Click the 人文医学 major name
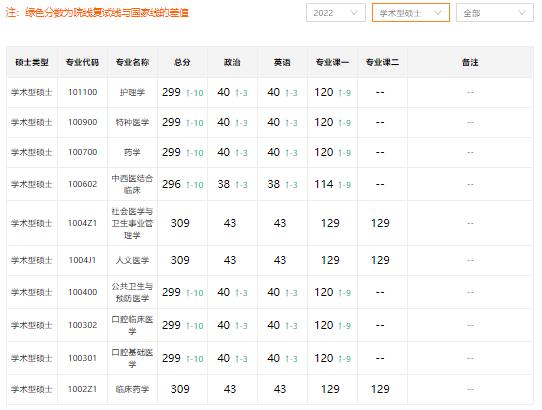542x410 pixels. [132, 260]
